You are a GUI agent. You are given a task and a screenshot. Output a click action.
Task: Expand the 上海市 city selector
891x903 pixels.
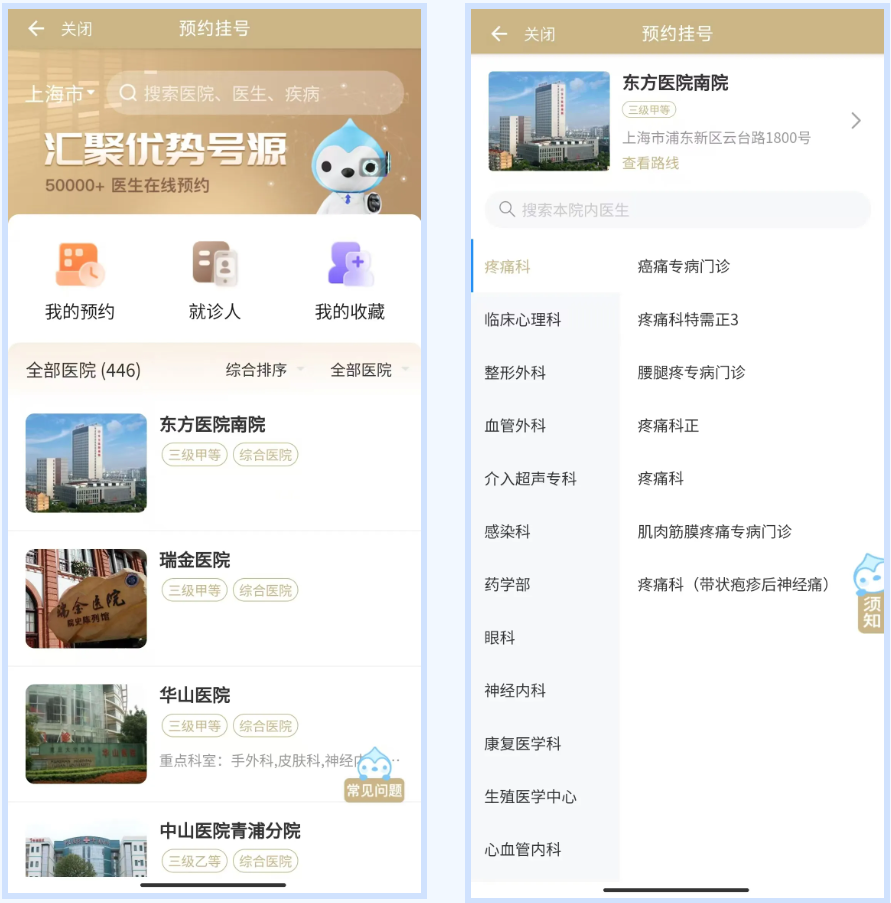[x=60, y=94]
